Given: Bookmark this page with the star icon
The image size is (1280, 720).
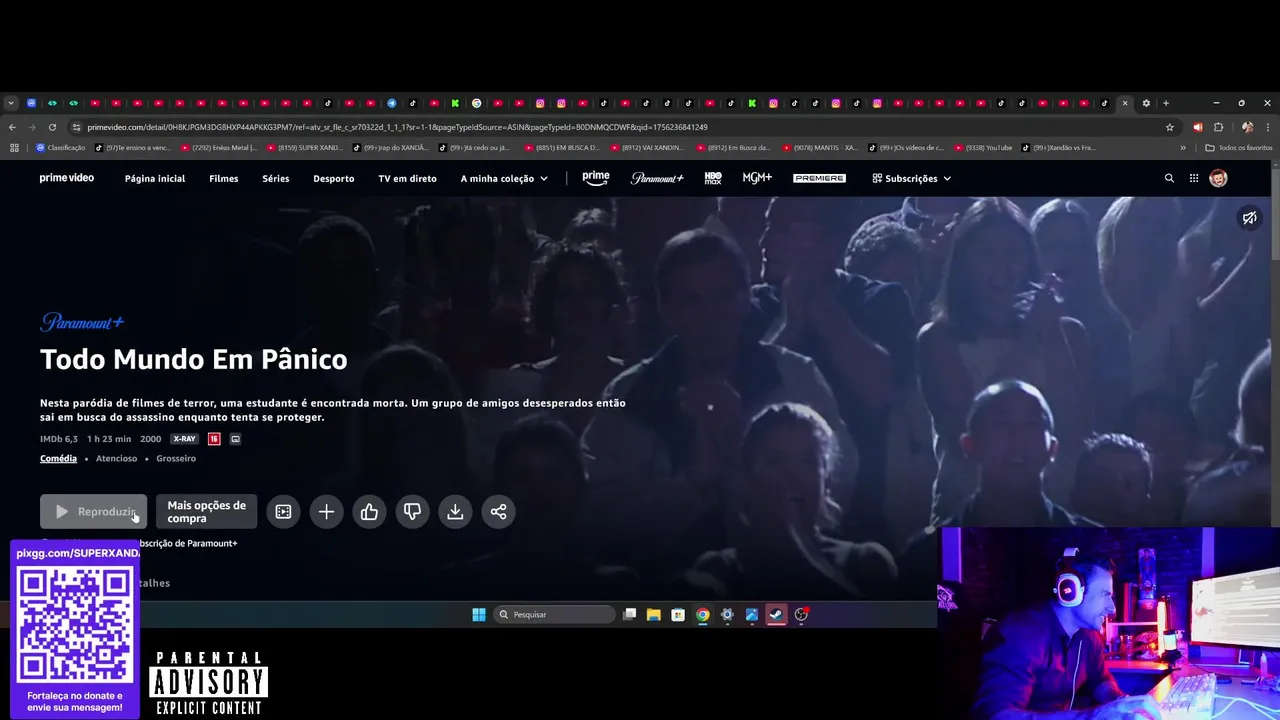Looking at the screenshot, I should tap(1170, 127).
